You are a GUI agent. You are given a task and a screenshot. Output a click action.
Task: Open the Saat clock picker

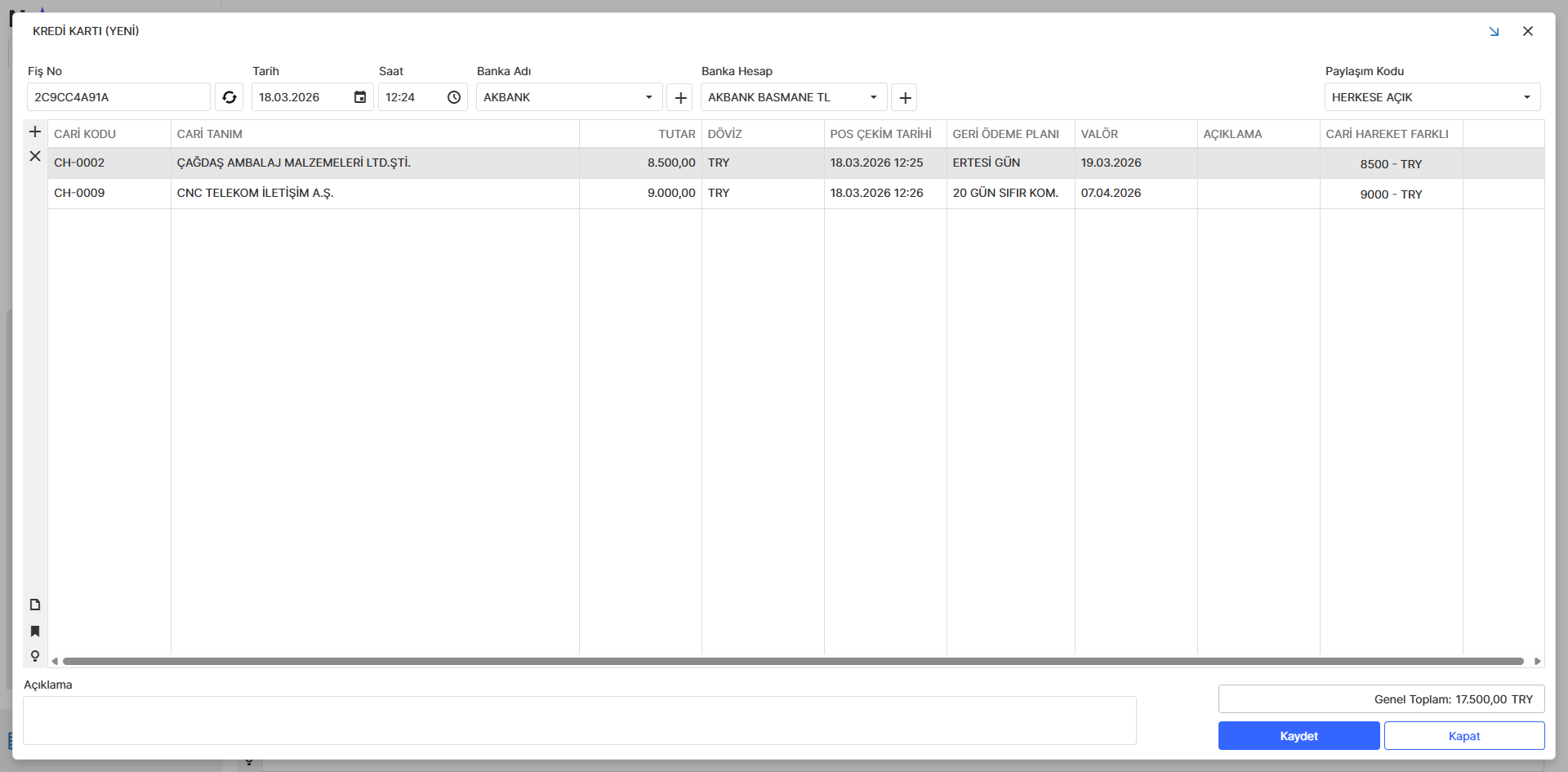[x=454, y=97]
